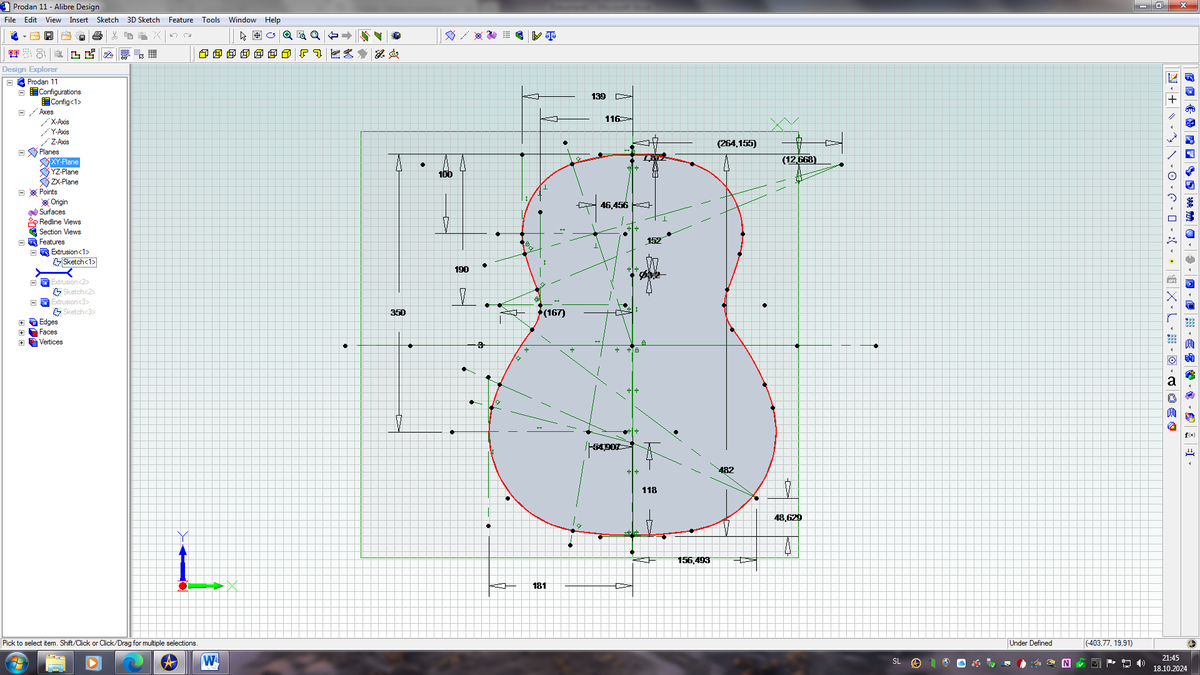
Task: Collapse the Features node in the tree
Action: (x=21, y=242)
